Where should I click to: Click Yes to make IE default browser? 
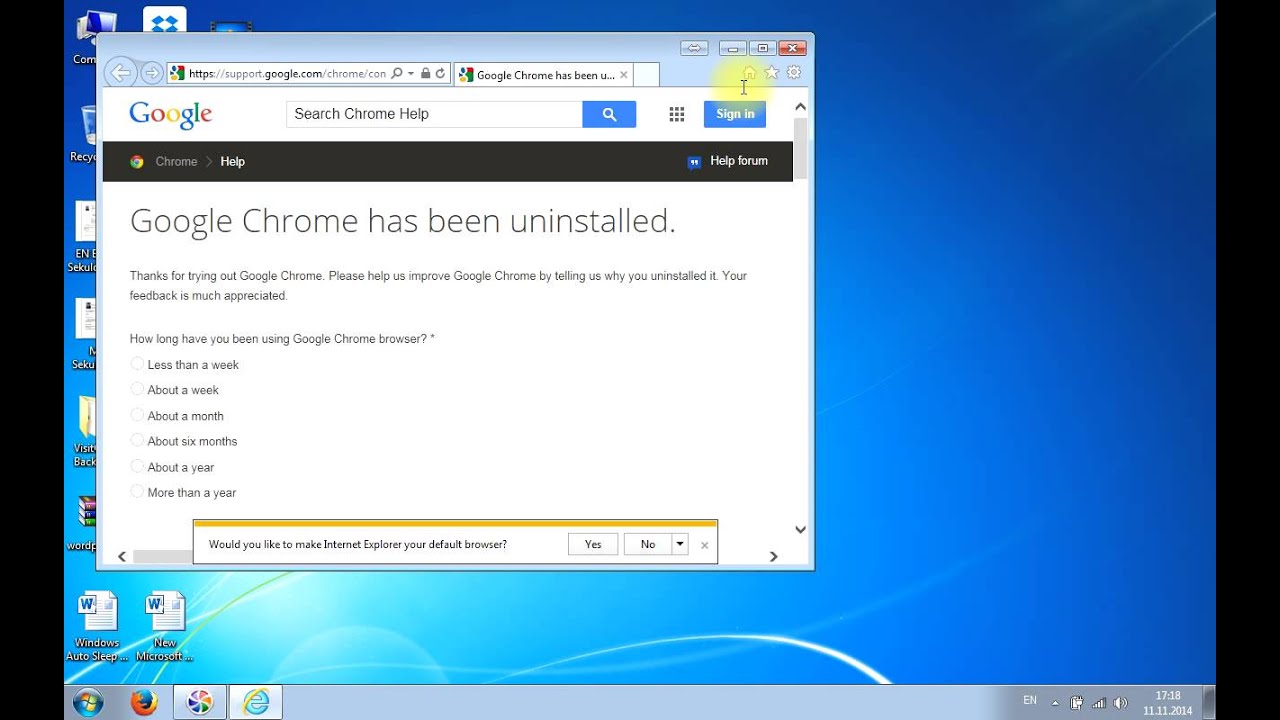coord(593,544)
